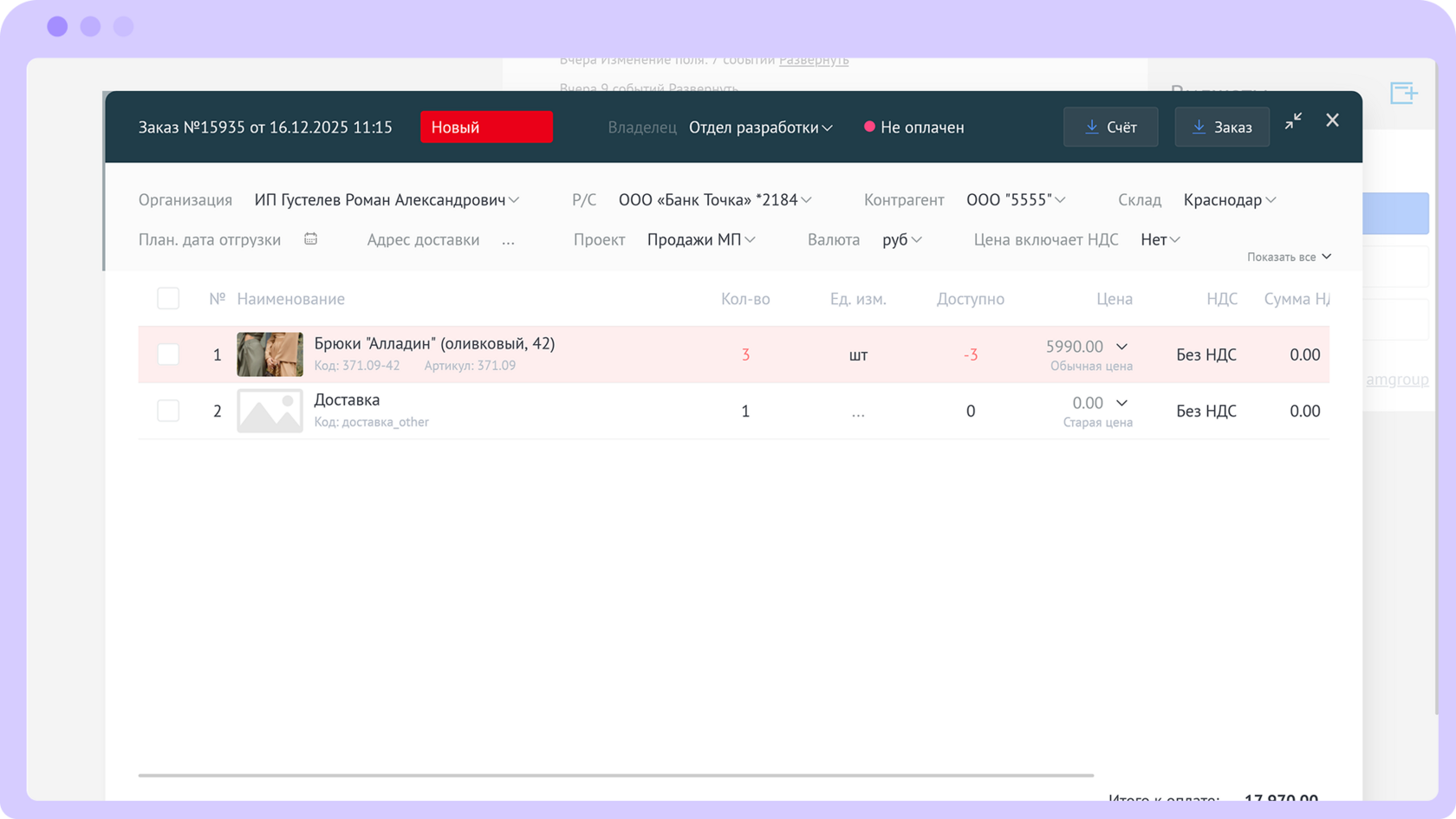Click the Развернуть link in background page
The width and height of the screenshot is (1456, 819).
[814, 61]
